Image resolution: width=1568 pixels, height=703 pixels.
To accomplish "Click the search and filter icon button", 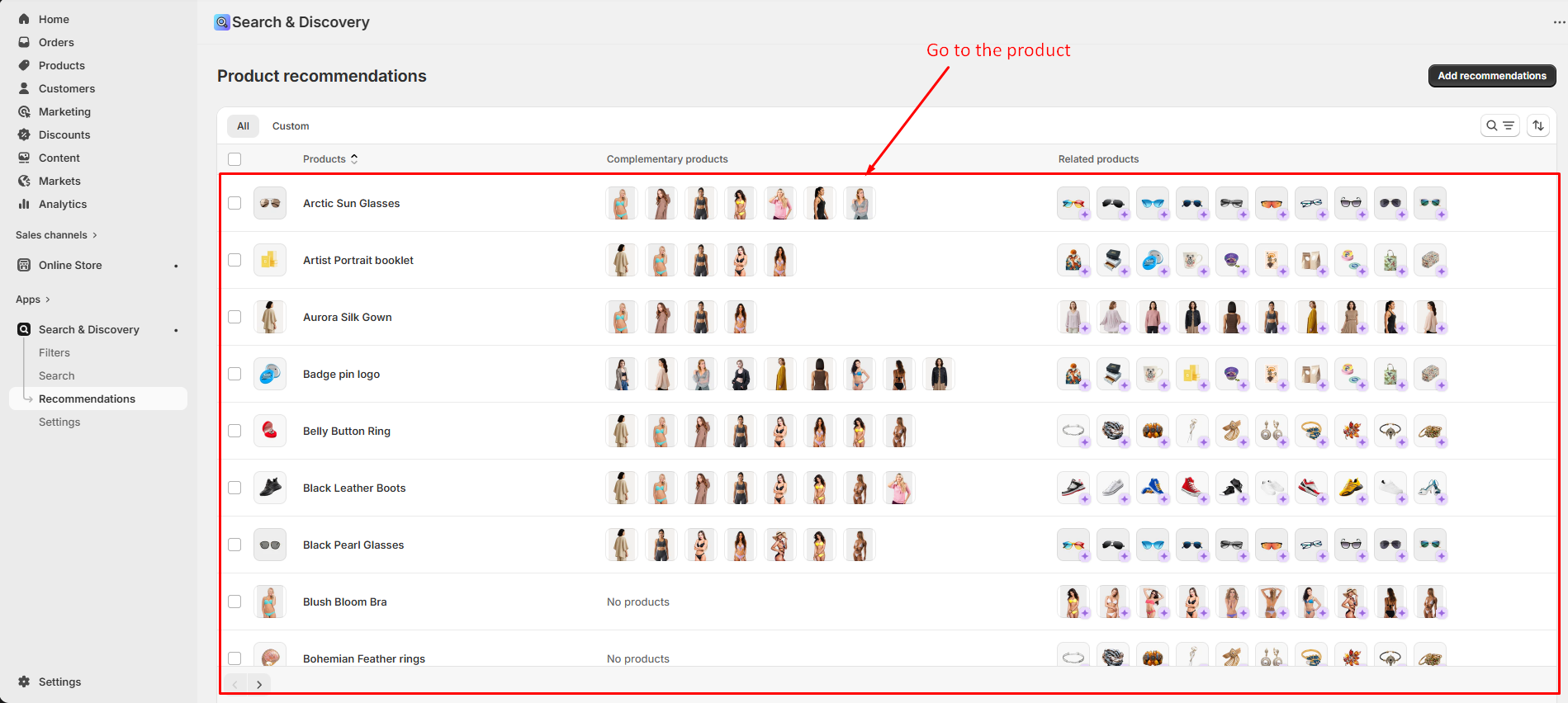I will 1499,125.
